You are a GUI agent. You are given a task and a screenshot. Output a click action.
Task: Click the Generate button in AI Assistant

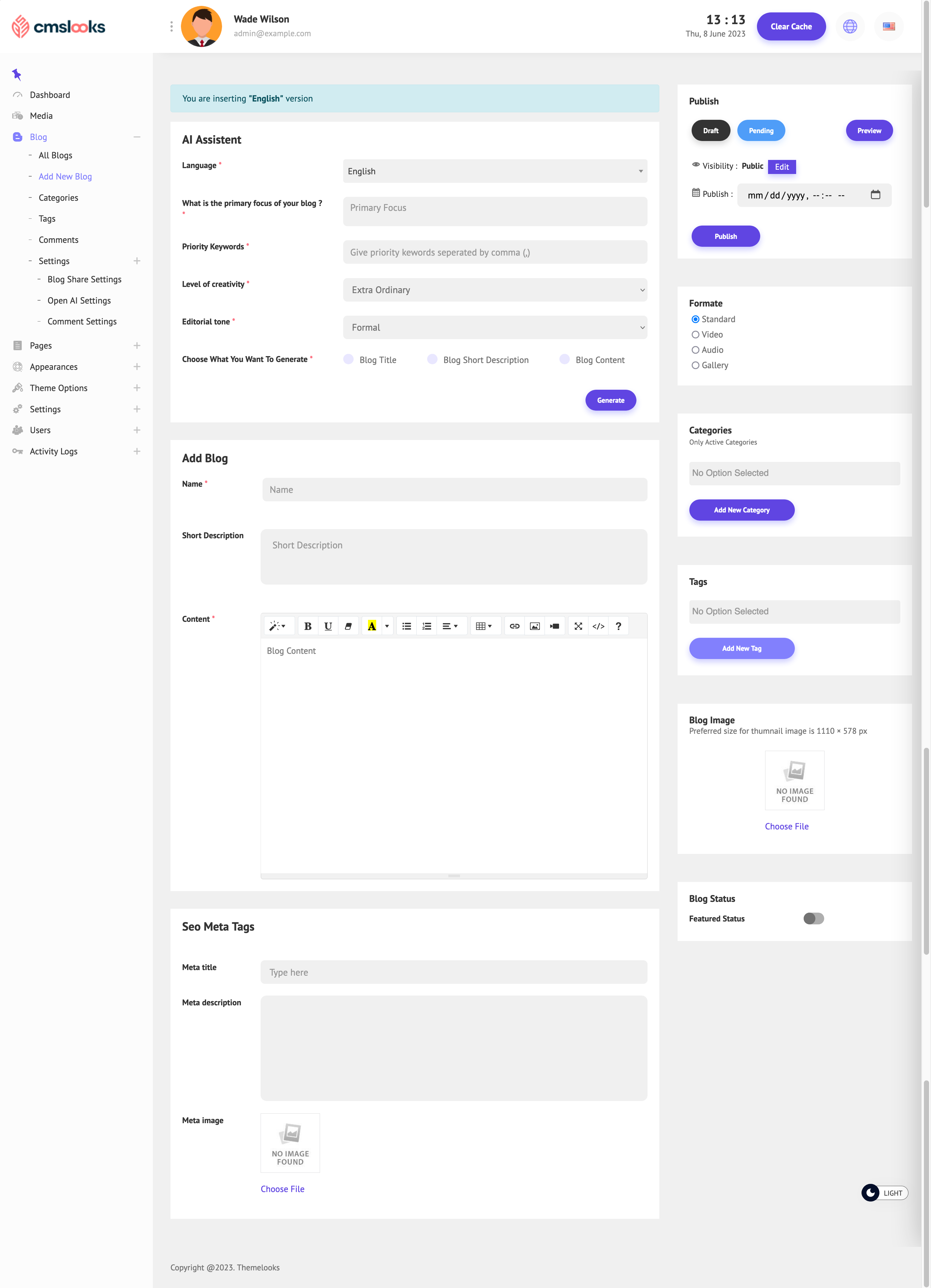coord(610,400)
